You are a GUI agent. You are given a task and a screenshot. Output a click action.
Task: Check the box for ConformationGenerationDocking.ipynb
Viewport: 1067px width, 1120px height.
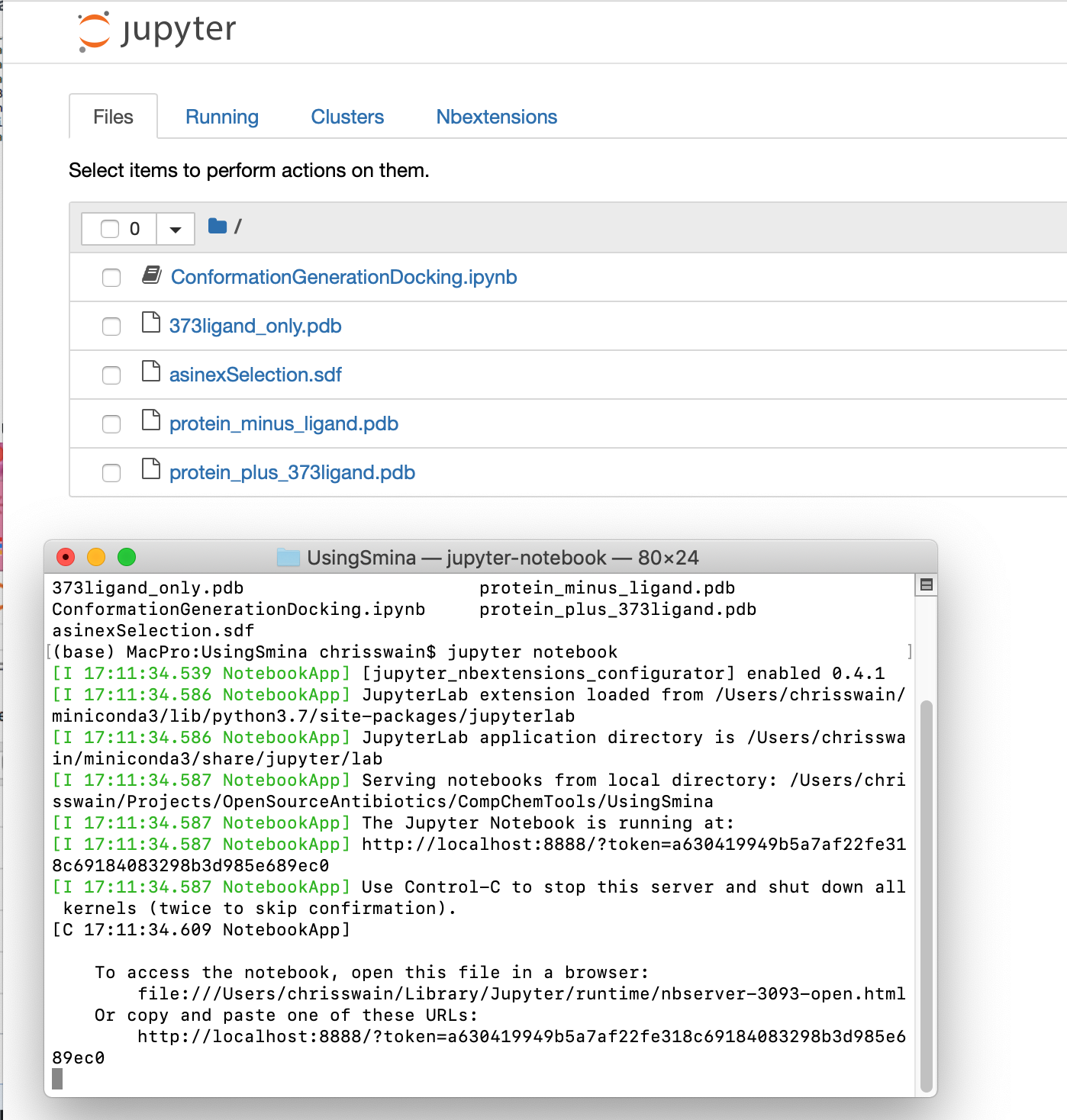(x=111, y=278)
